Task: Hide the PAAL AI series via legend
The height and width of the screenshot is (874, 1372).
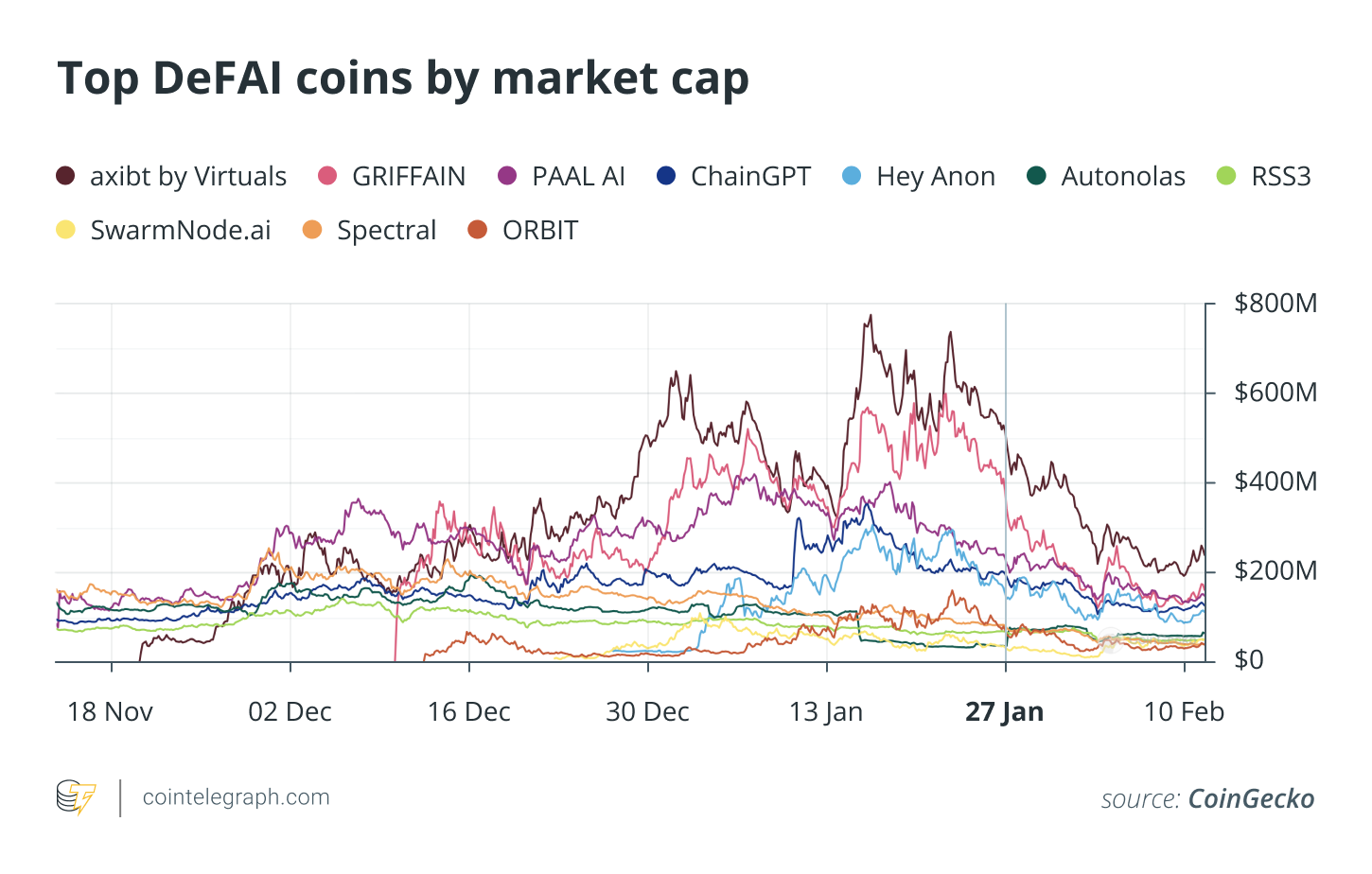Action: [x=577, y=177]
